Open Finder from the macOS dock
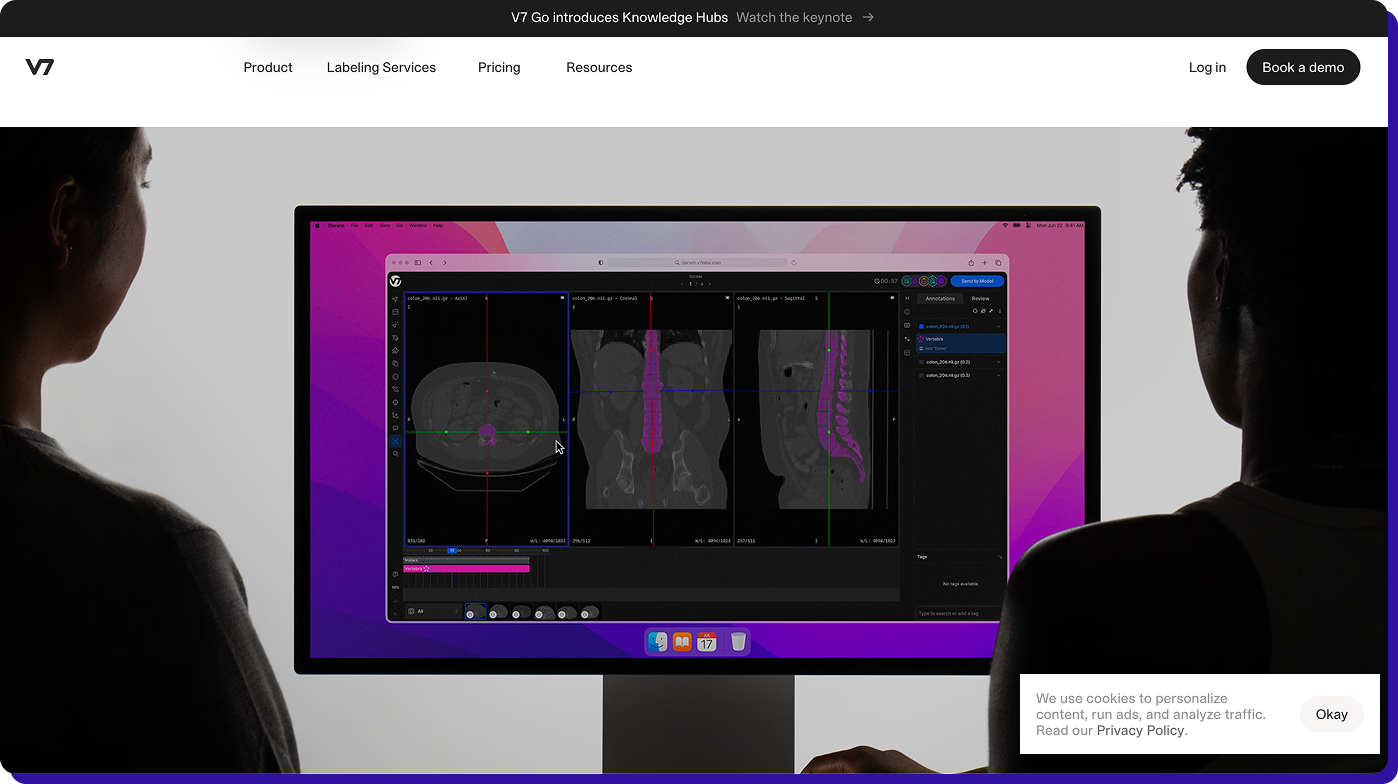1398x784 pixels. (658, 642)
